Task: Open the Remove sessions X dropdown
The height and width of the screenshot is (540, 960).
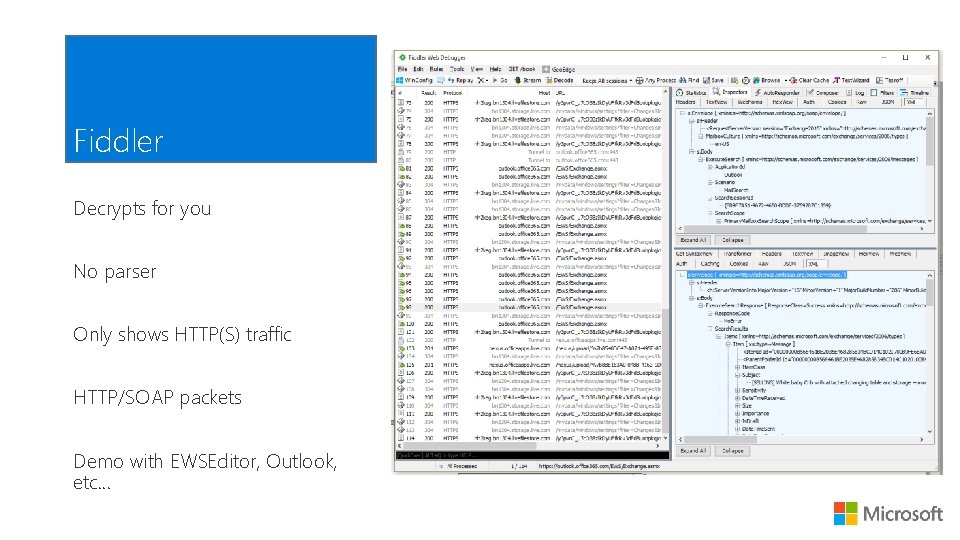Action: click(x=482, y=80)
